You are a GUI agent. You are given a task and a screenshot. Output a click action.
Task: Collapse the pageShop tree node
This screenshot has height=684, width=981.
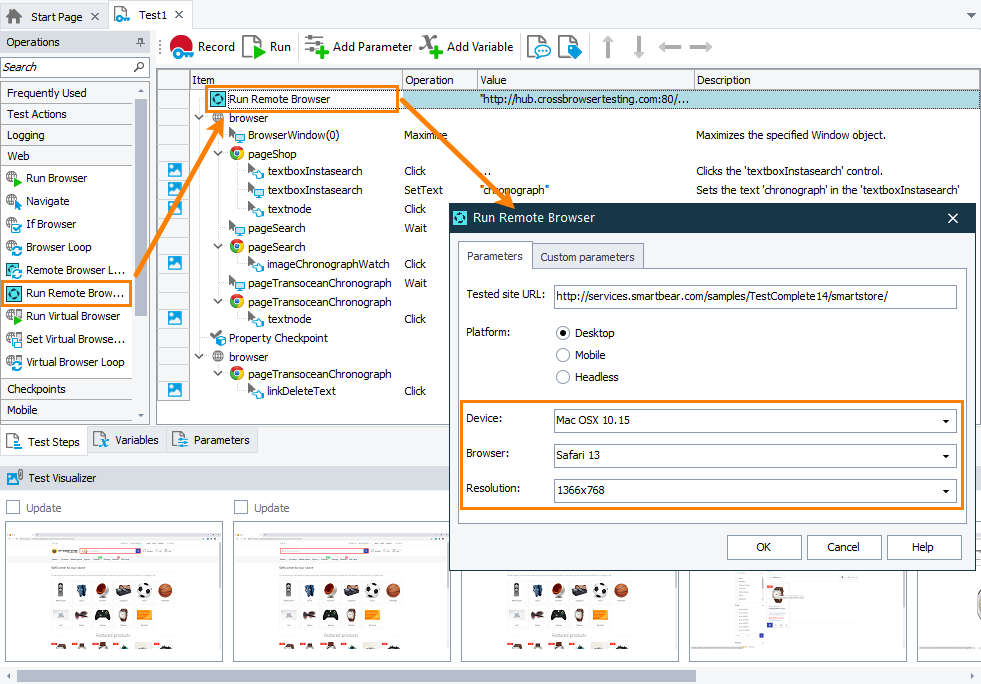pyautogui.click(x=219, y=153)
